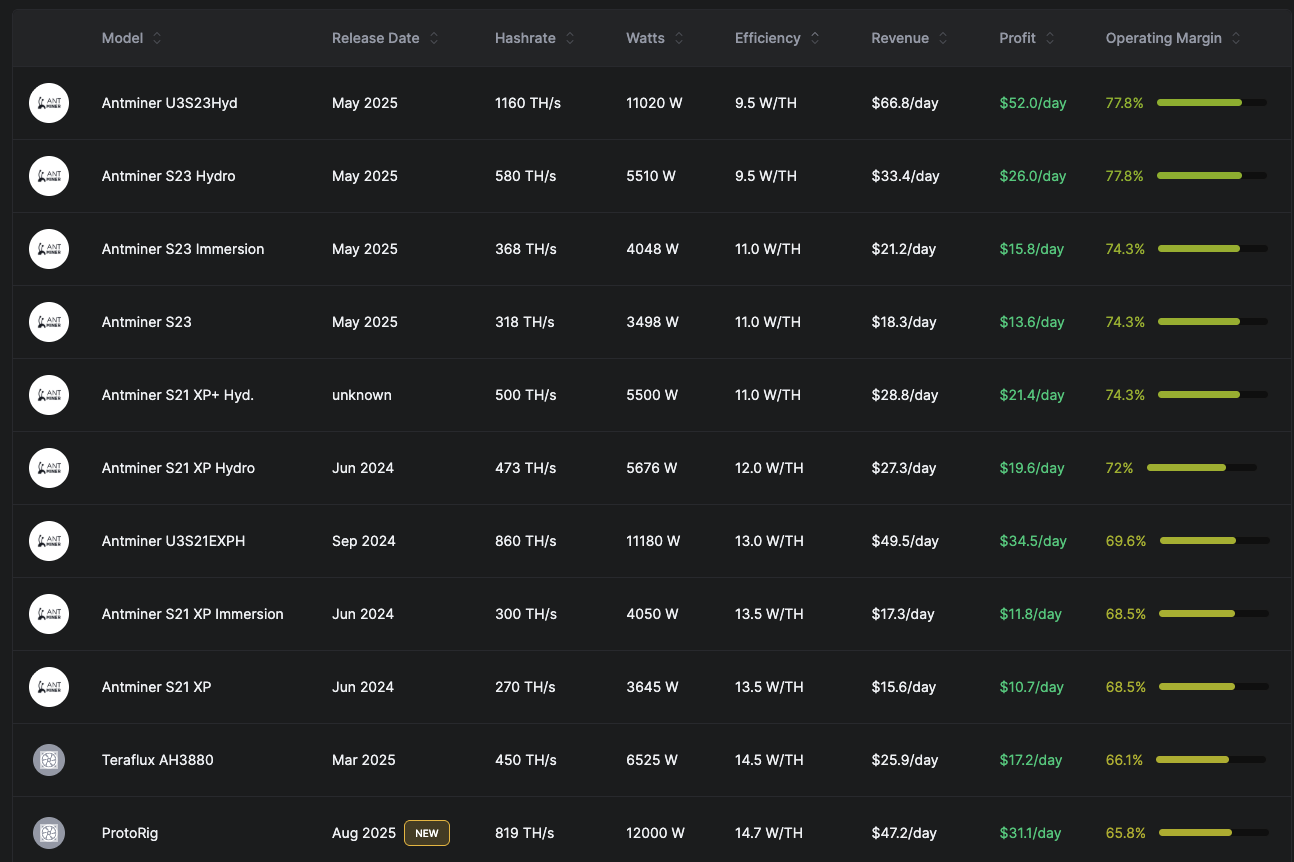Click the 1160 TH/s hashrate cell
The width and height of the screenshot is (1294, 862).
tap(528, 103)
